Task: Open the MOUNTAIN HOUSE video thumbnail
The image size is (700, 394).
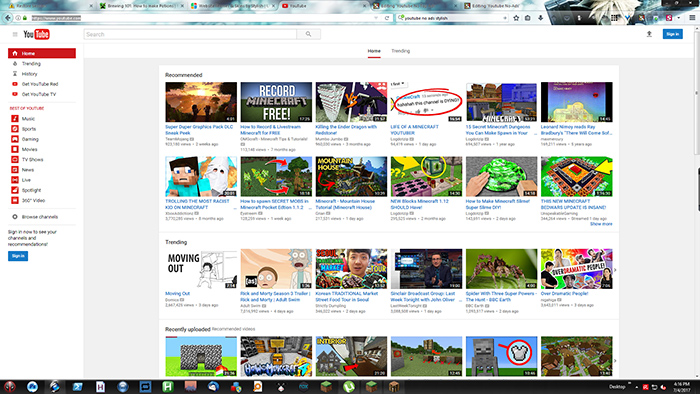Action: tap(351, 177)
